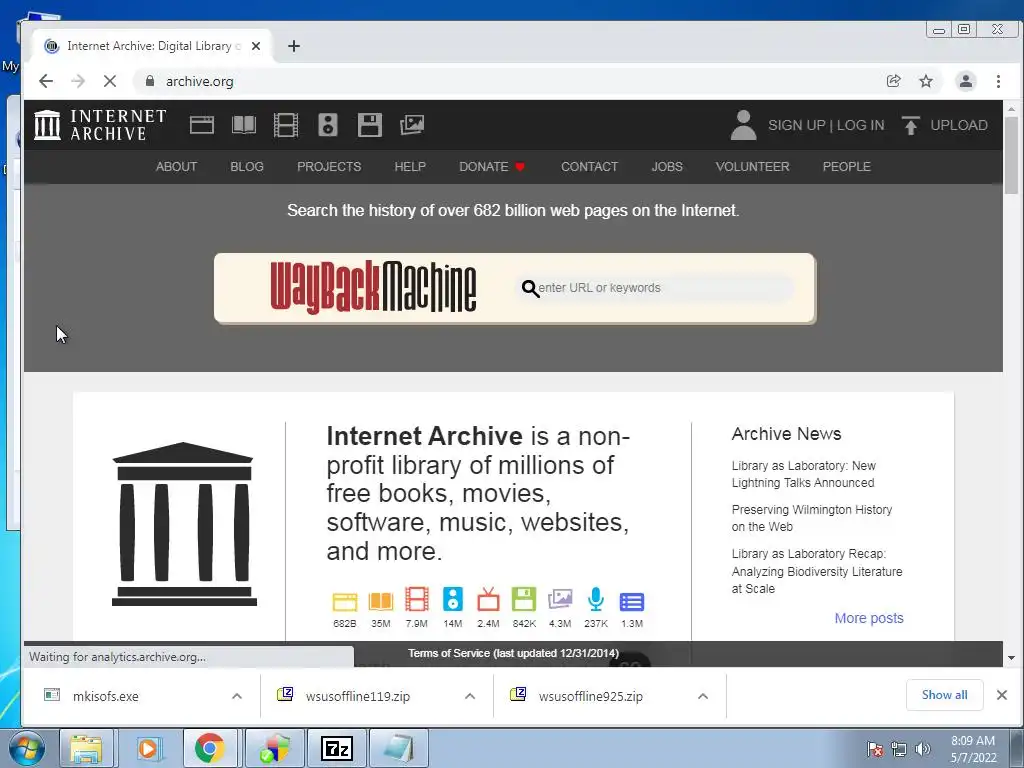Open the Video filmstrip icon in header
1024x768 pixels.
[x=285, y=125]
